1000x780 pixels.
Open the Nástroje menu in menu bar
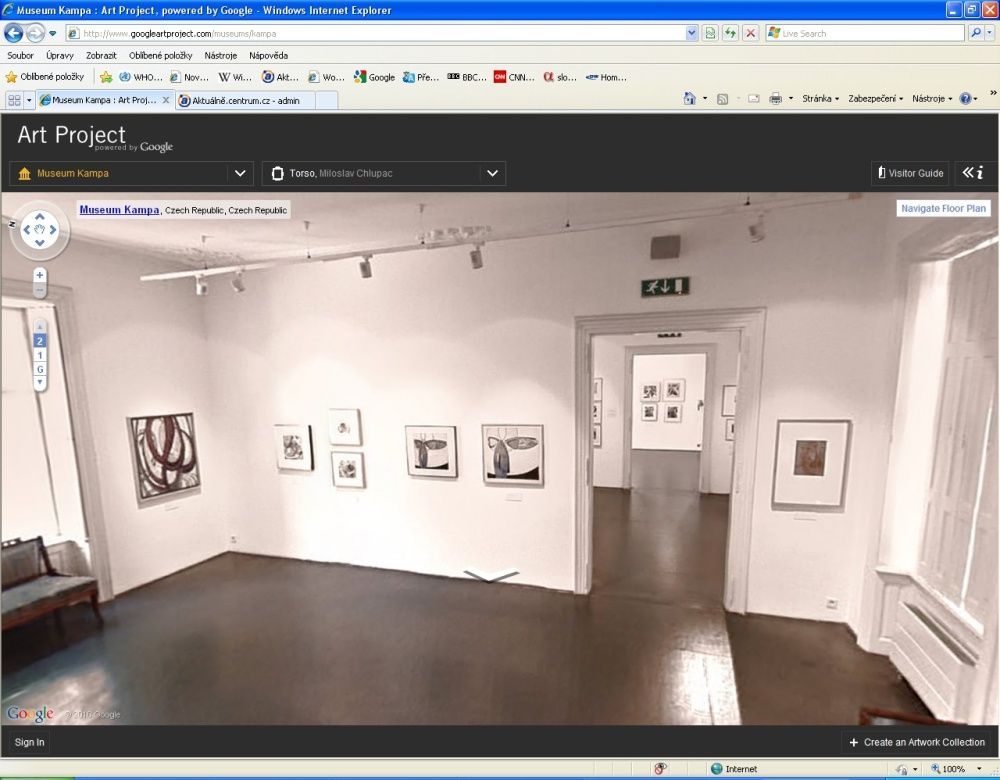click(x=221, y=55)
